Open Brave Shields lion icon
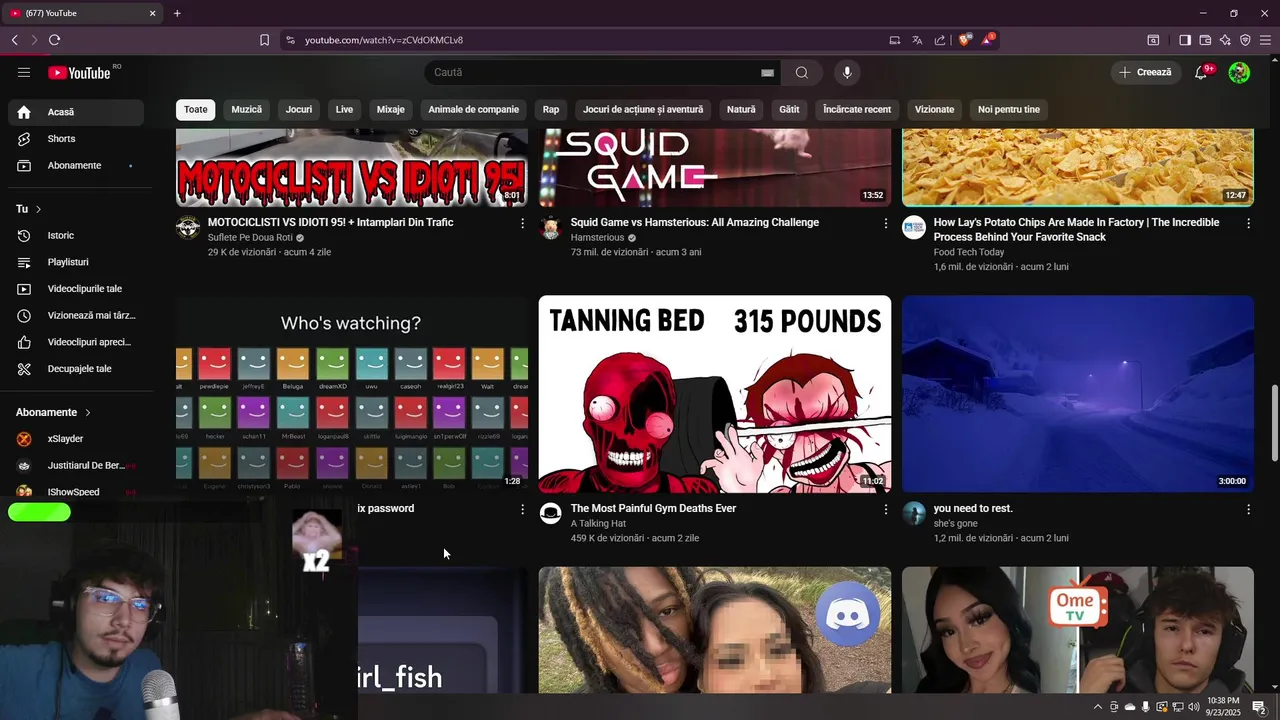Viewport: 1280px width, 720px height. [965, 40]
